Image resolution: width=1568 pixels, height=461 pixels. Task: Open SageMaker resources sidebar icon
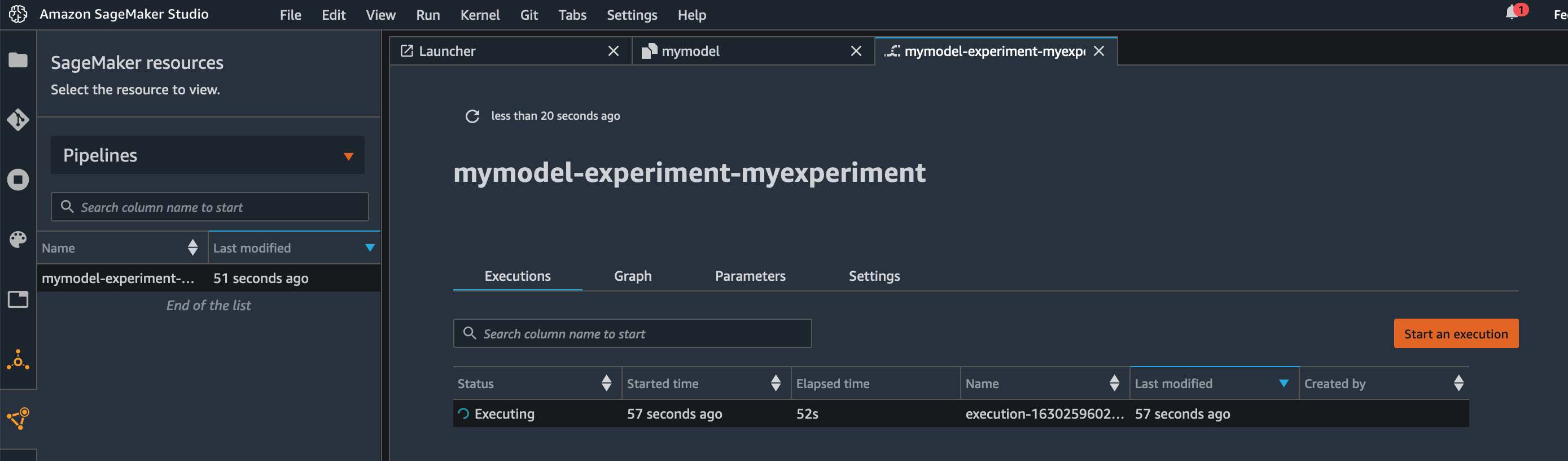pos(17,419)
